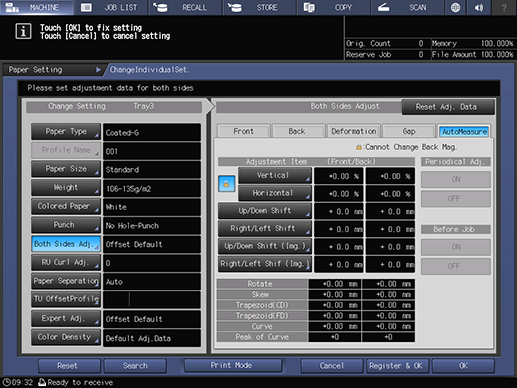Screen dimensions: 517x388
Task: Open Print Mode
Action: [x=233, y=365]
